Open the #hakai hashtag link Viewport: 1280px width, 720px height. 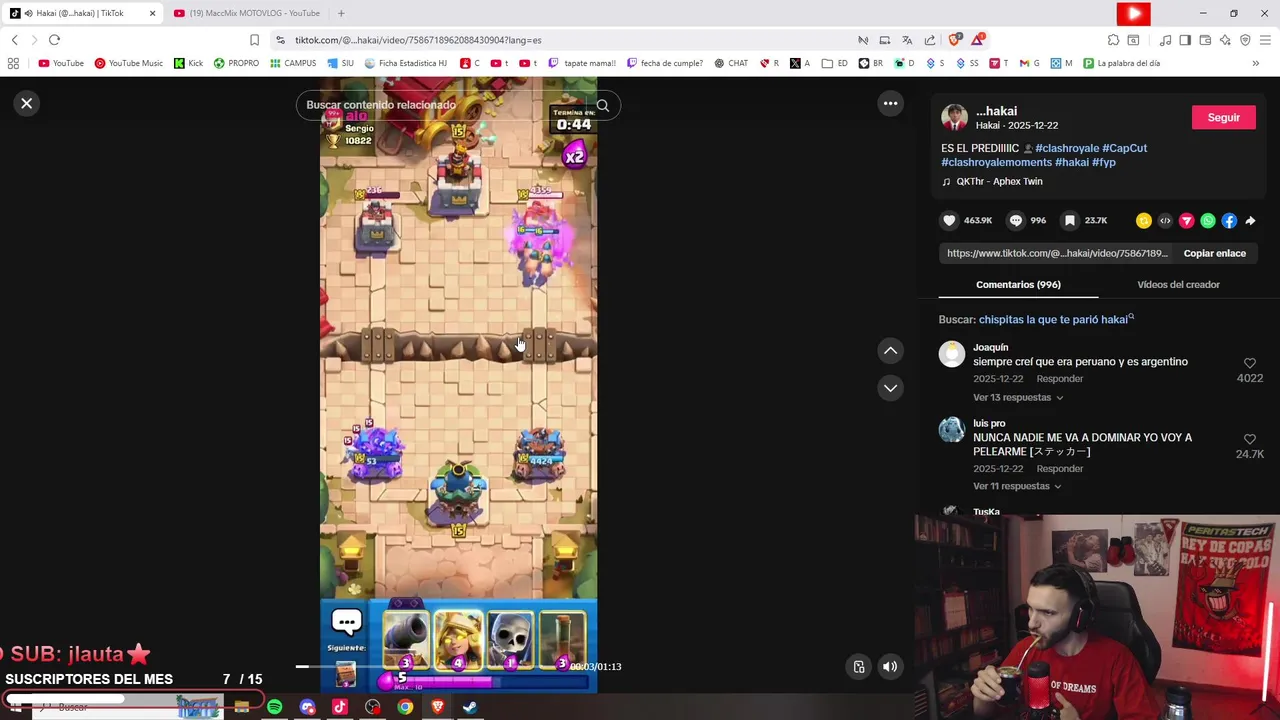click(1072, 162)
